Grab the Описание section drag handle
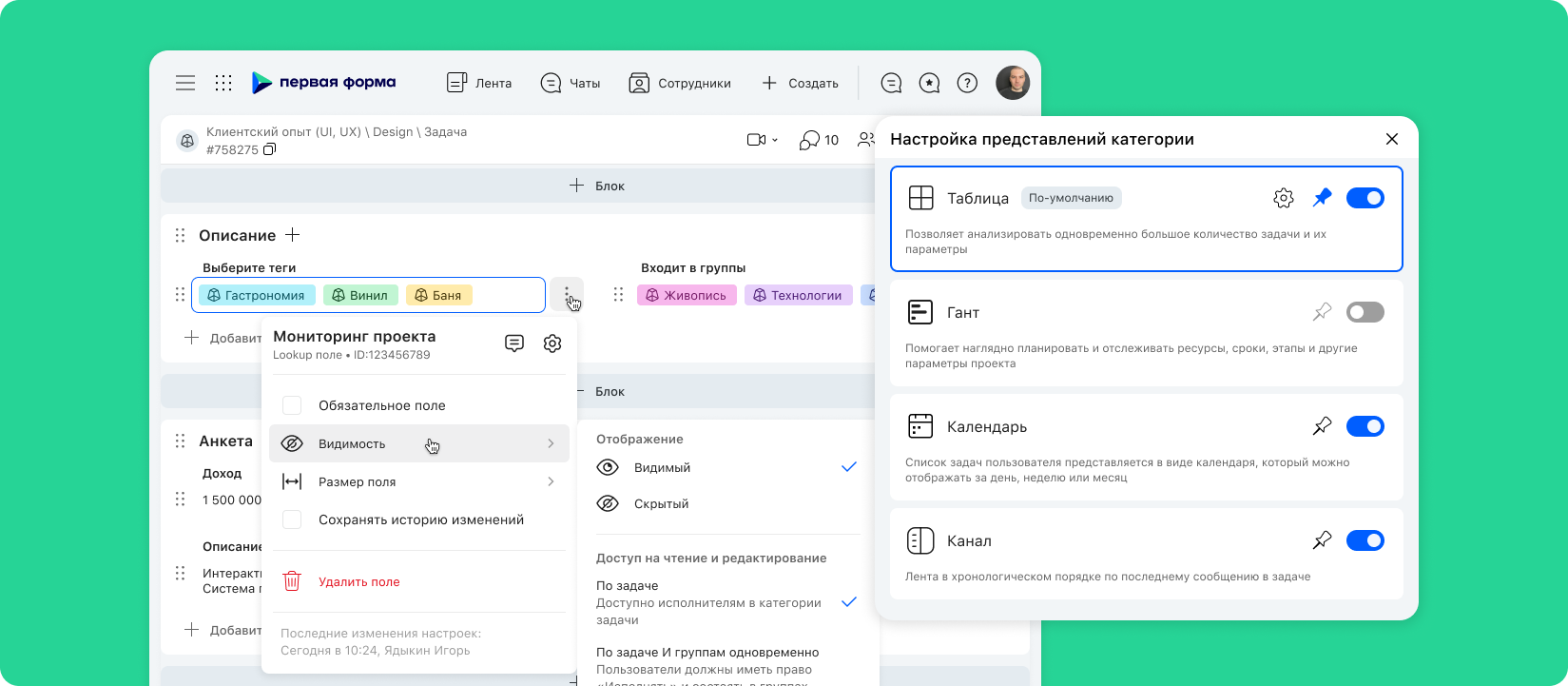The image size is (1568, 686). tap(181, 235)
